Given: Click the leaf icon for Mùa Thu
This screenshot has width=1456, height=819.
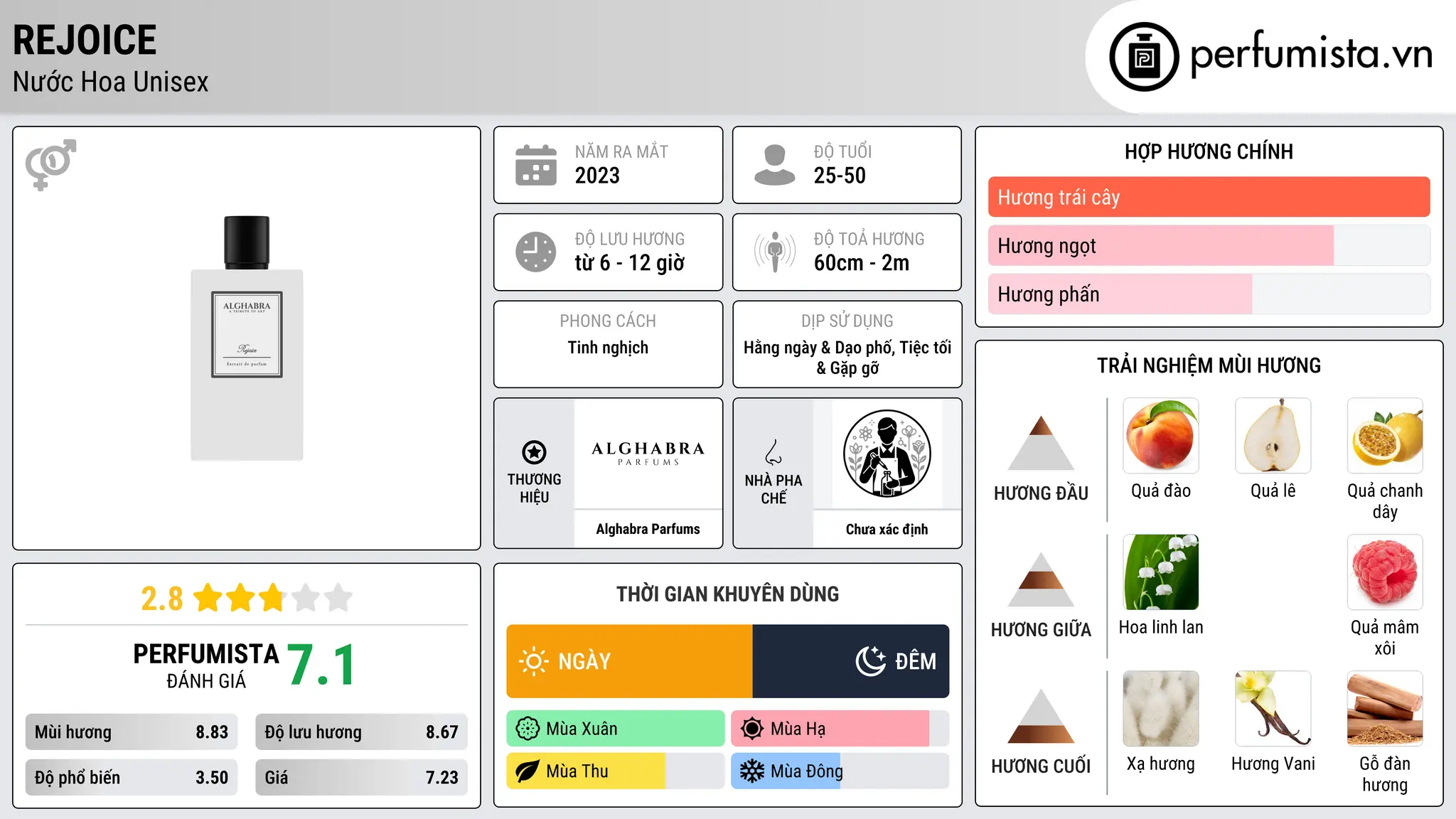Looking at the screenshot, I should [528, 771].
